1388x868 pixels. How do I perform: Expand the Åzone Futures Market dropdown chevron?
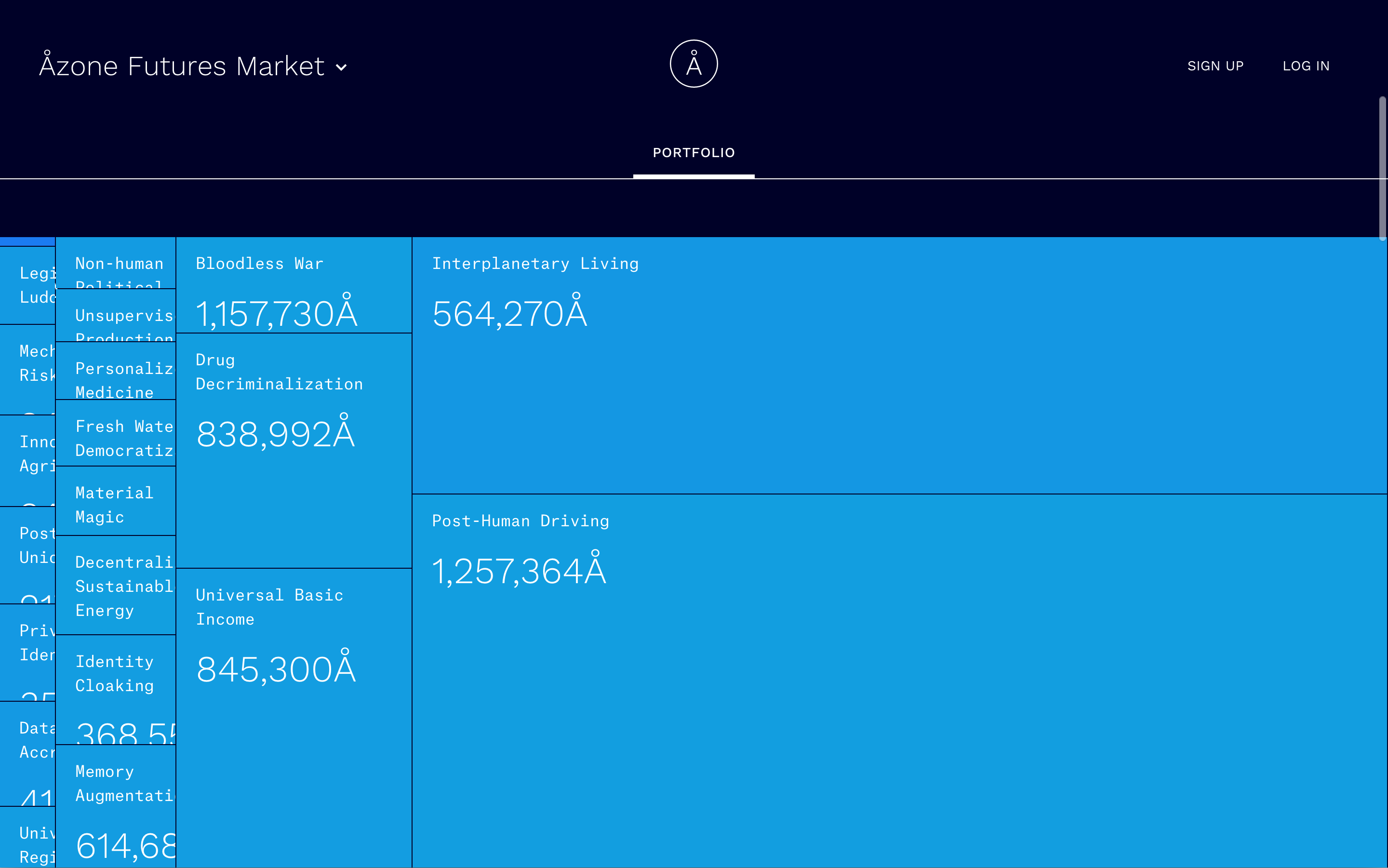pyautogui.click(x=341, y=68)
